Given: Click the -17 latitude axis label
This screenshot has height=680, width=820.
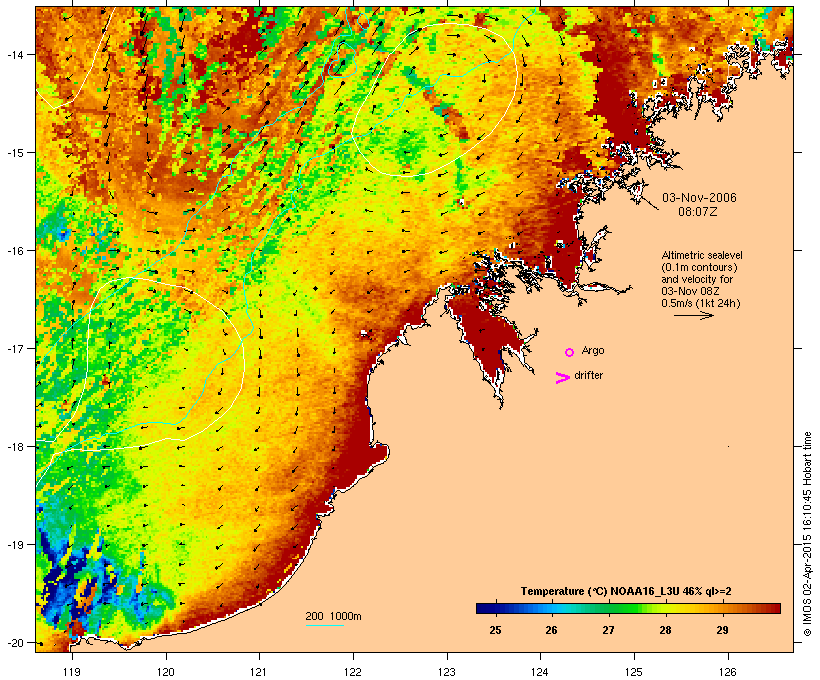Looking at the screenshot, I should tap(15, 348).
